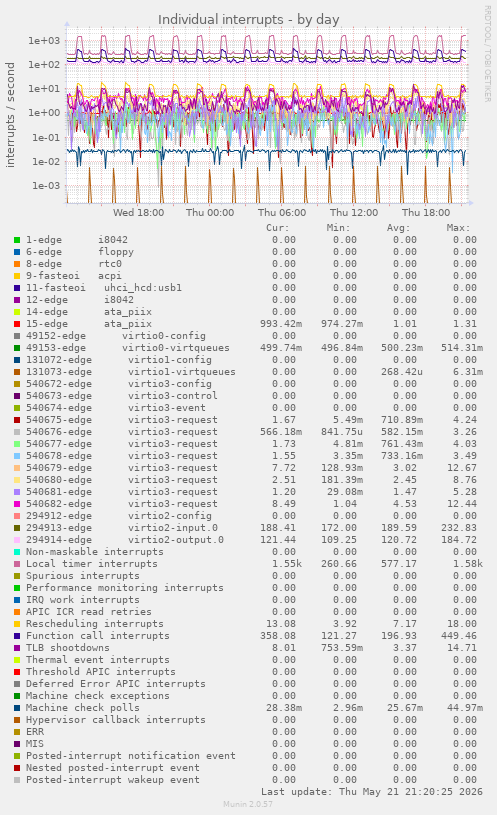Click the red swatch beside 15-edge ata_piix
The width and height of the screenshot is (497, 815).
coord(17,324)
